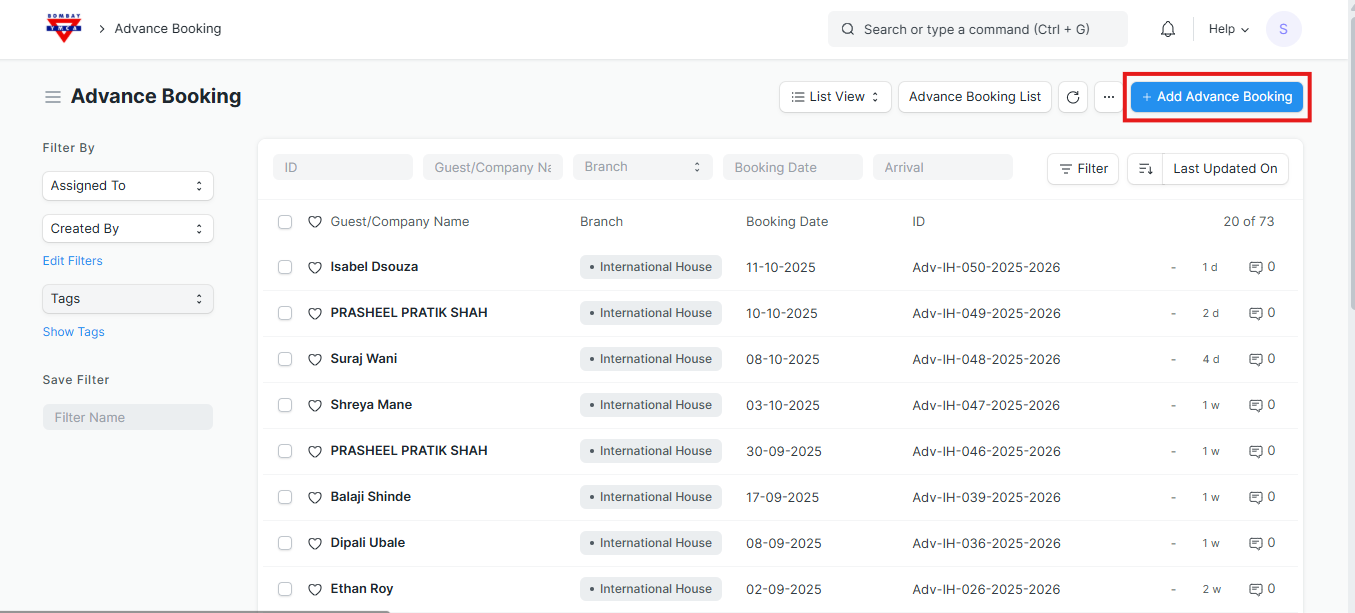Click the Bombay YMCA logo icon

pyautogui.click(x=64, y=28)
